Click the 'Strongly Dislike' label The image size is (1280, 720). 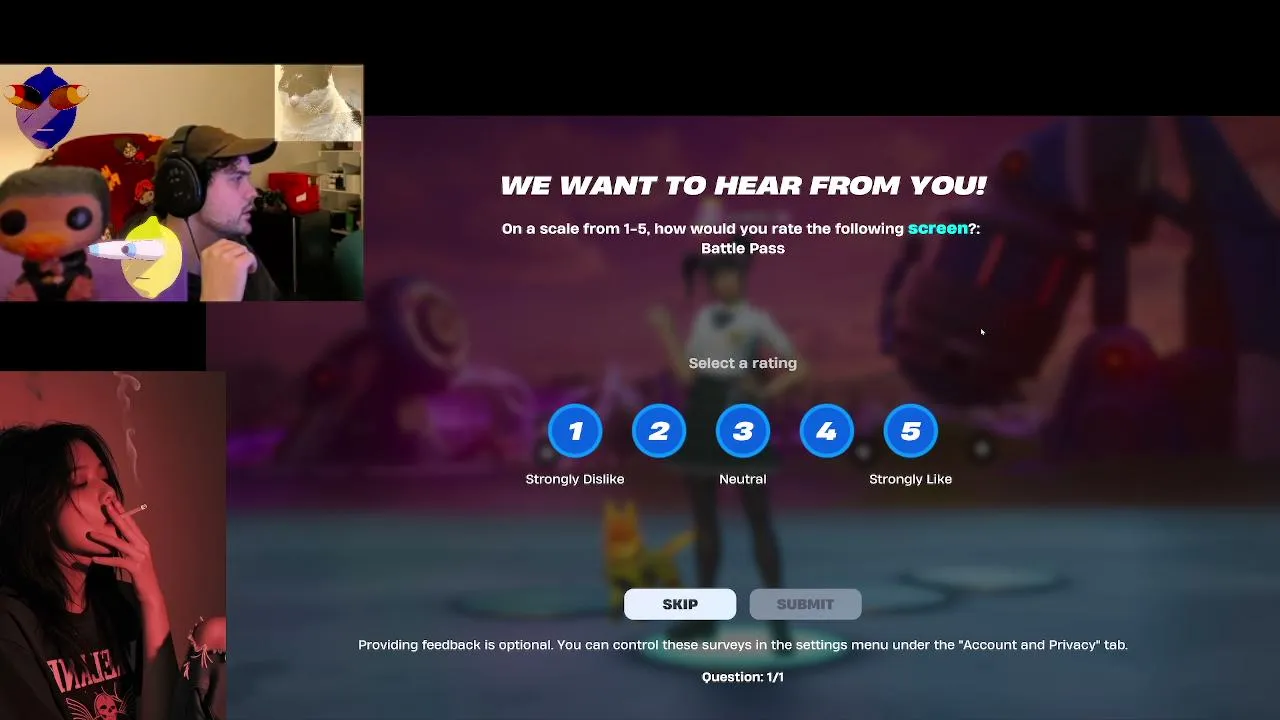coord(575,479)
